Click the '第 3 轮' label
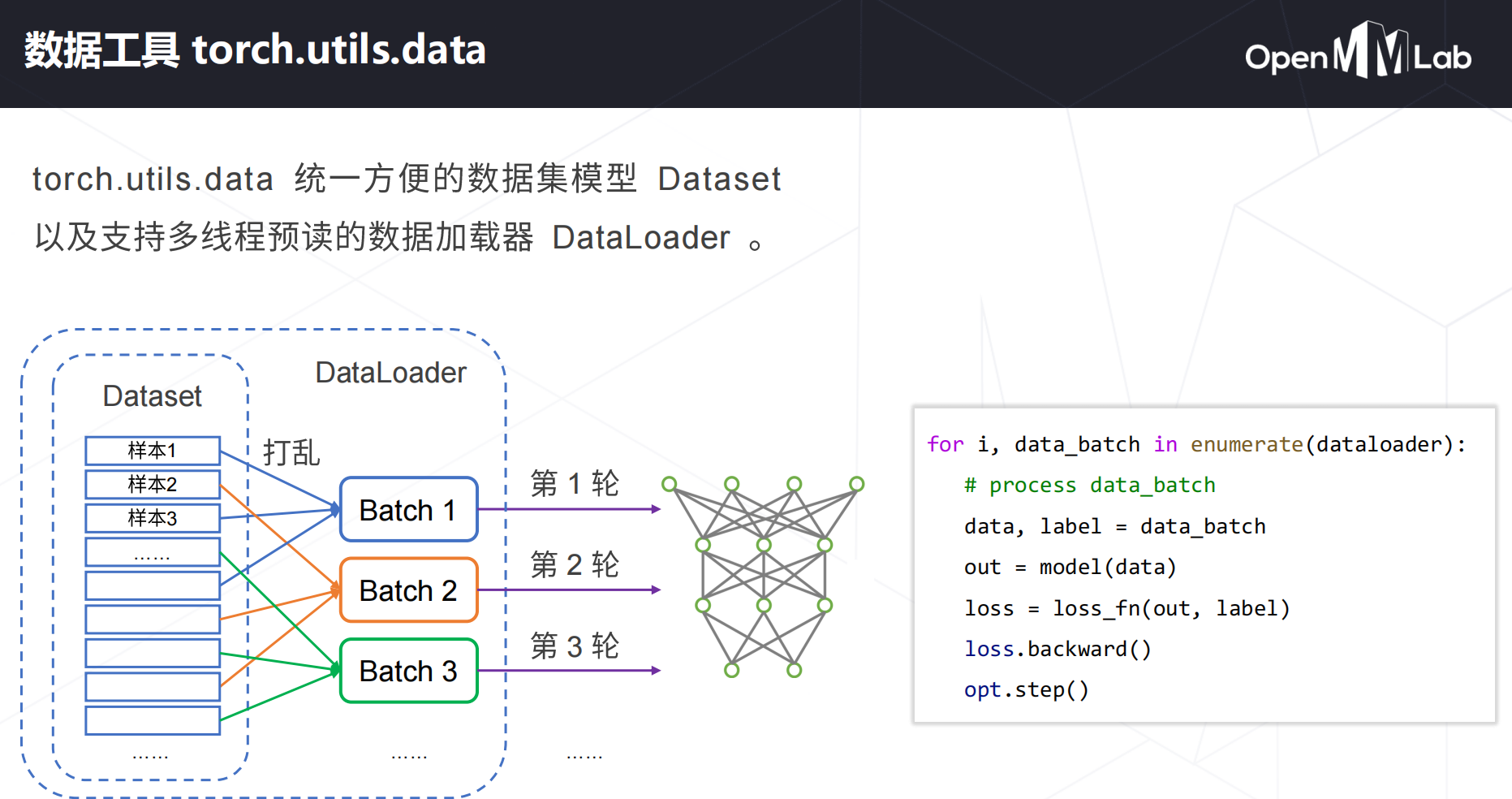The height and width of the screenshot is (799, 1512). coord(575,646)
